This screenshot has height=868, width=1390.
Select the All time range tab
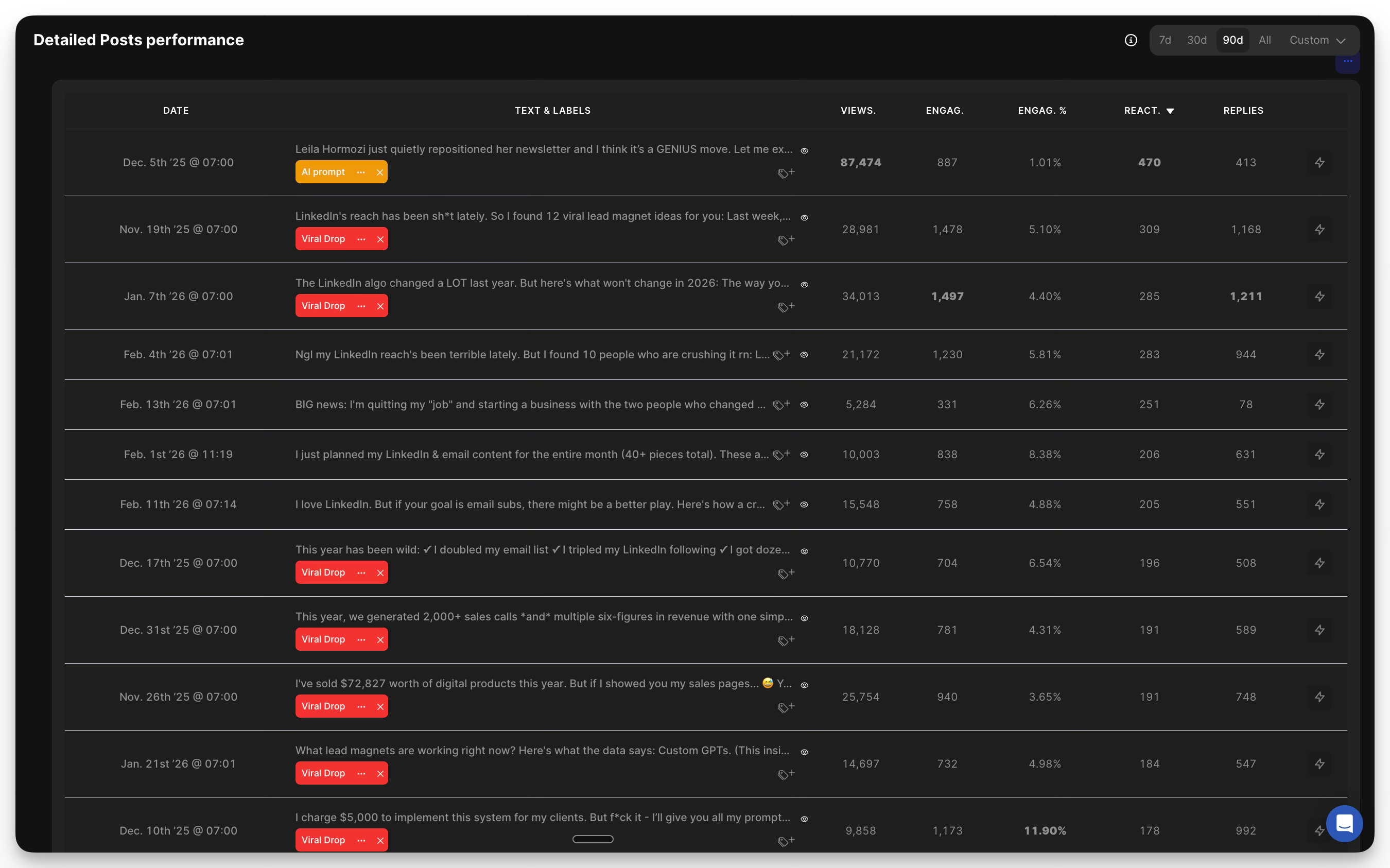pos(1264,40)
